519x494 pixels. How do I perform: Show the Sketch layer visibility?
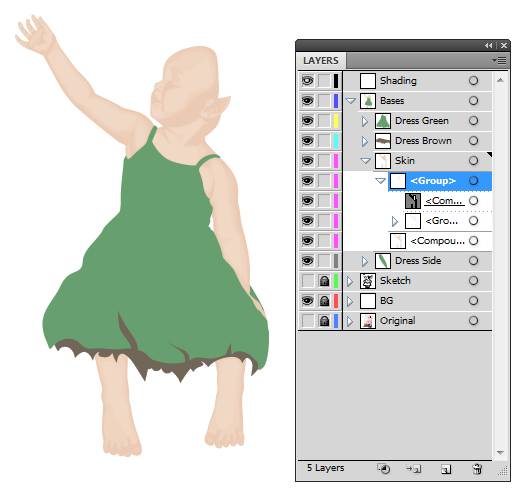(x=307, y=281)
